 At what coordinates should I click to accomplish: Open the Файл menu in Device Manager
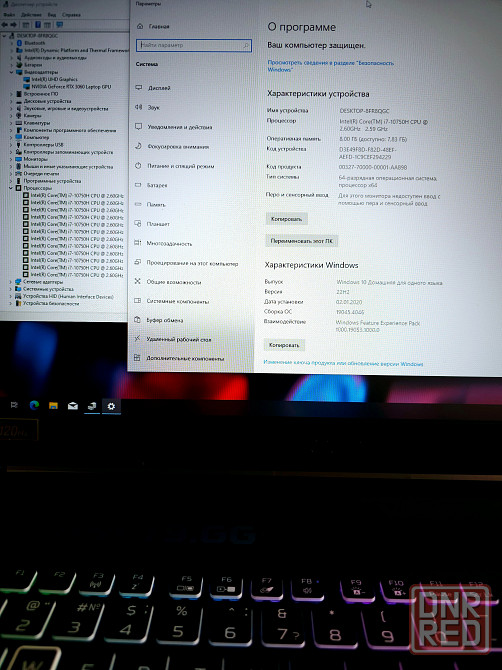[9, 15]
